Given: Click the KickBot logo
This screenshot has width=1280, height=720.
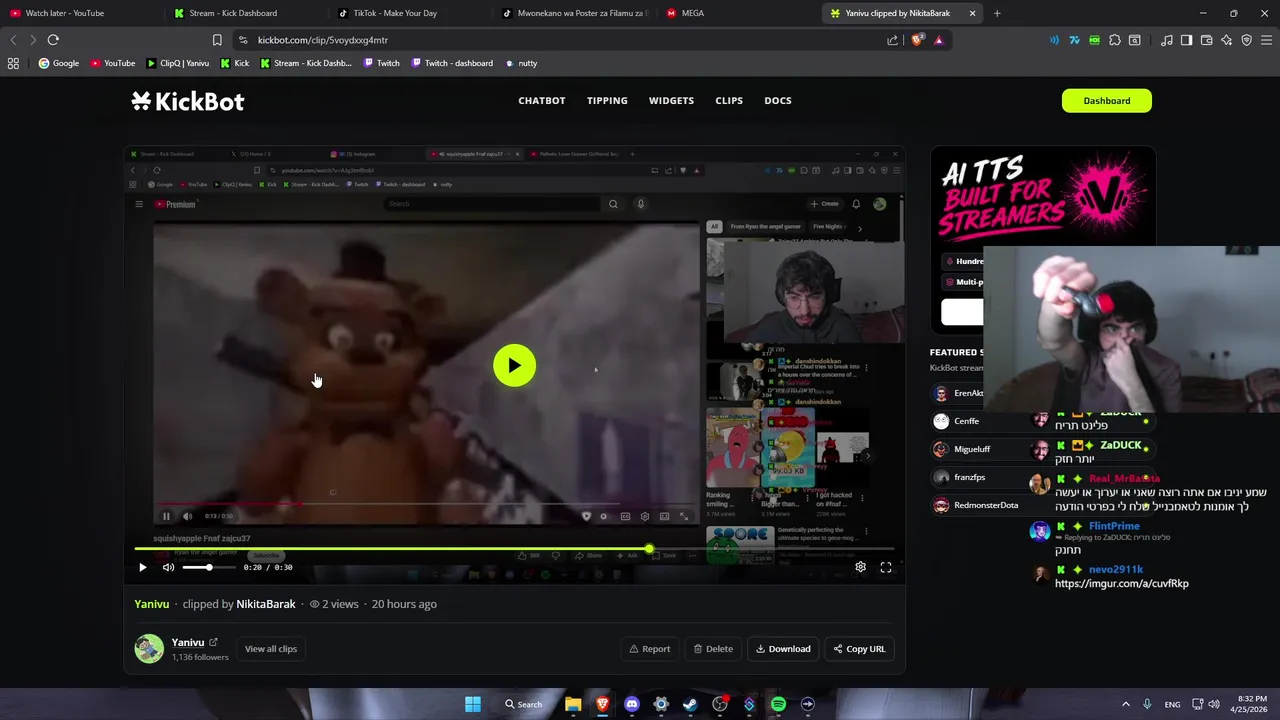Looking at the screenshot, I should (x=187, y=101).
